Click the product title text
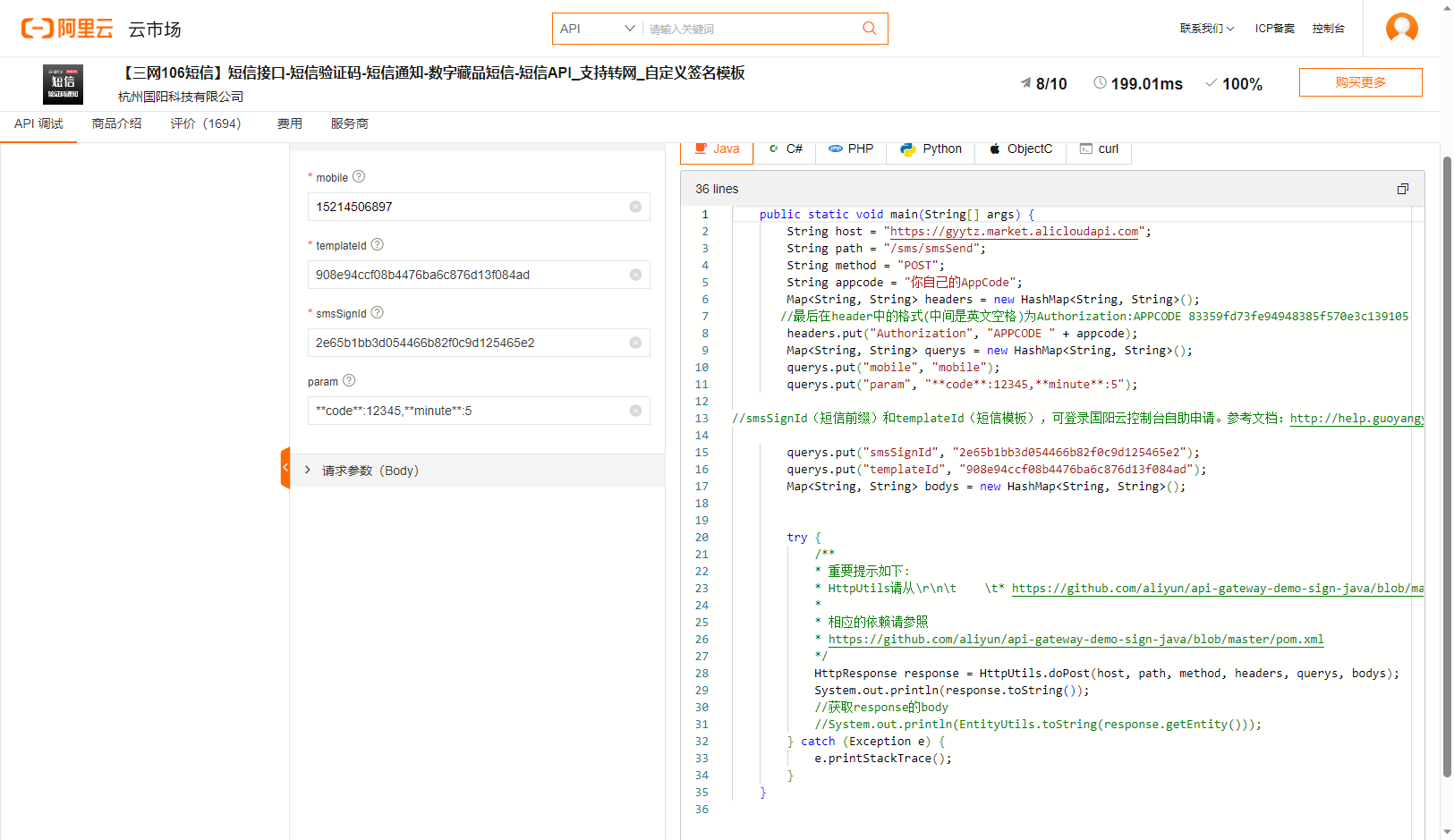1454x840 pixels. pyautogui.click(x=431, y=72)
